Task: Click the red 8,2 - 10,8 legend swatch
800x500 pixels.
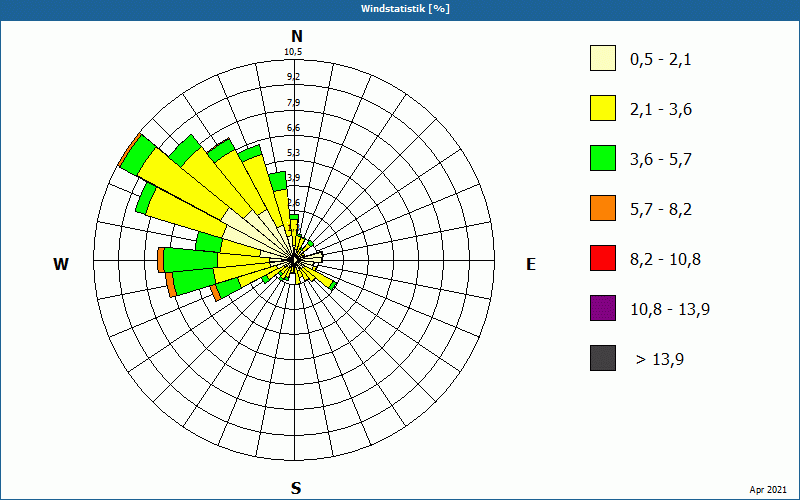Action: pyautogui.click(x=603, y=258)
